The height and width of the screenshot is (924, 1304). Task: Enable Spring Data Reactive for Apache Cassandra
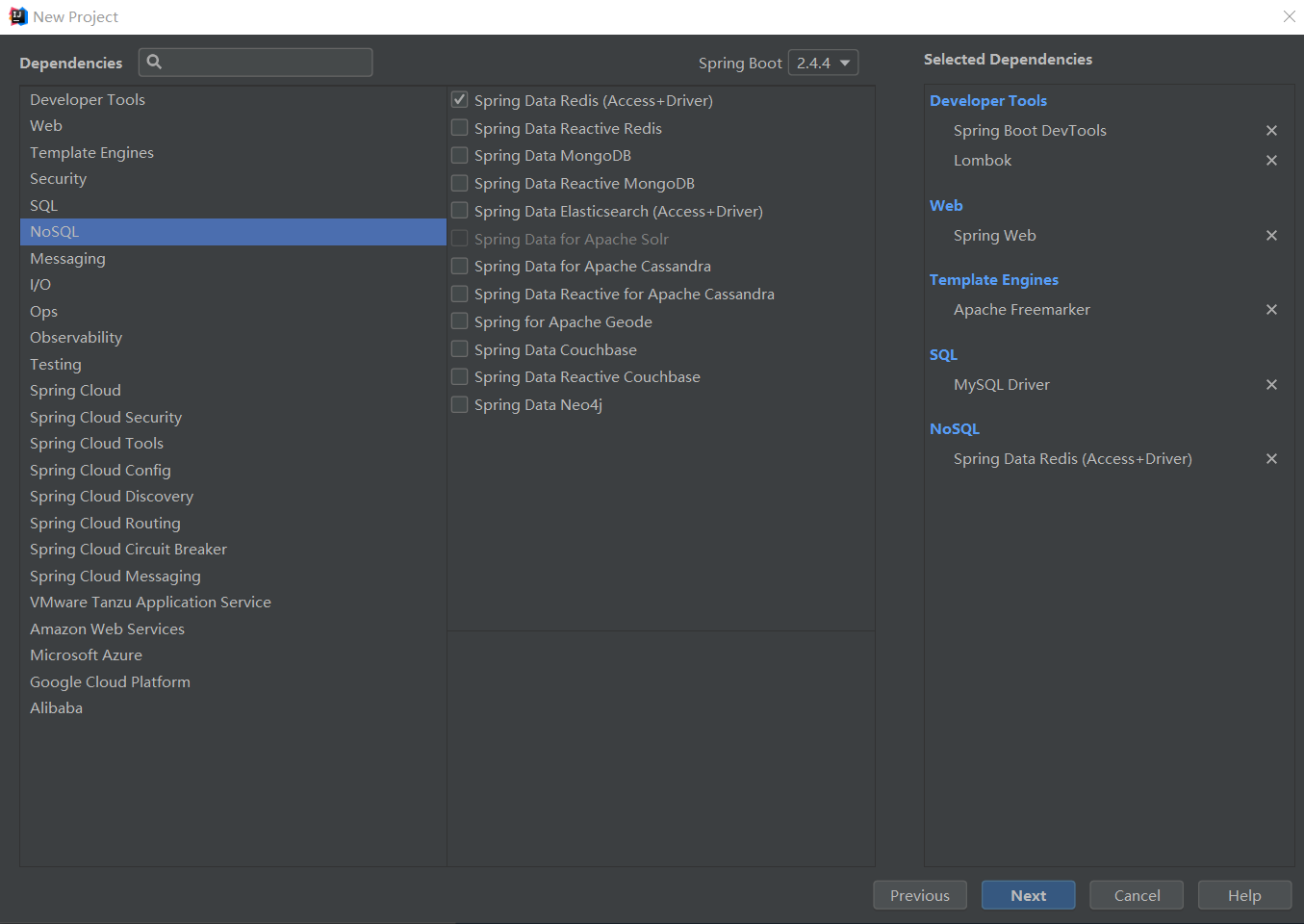[x=460, y=294]
